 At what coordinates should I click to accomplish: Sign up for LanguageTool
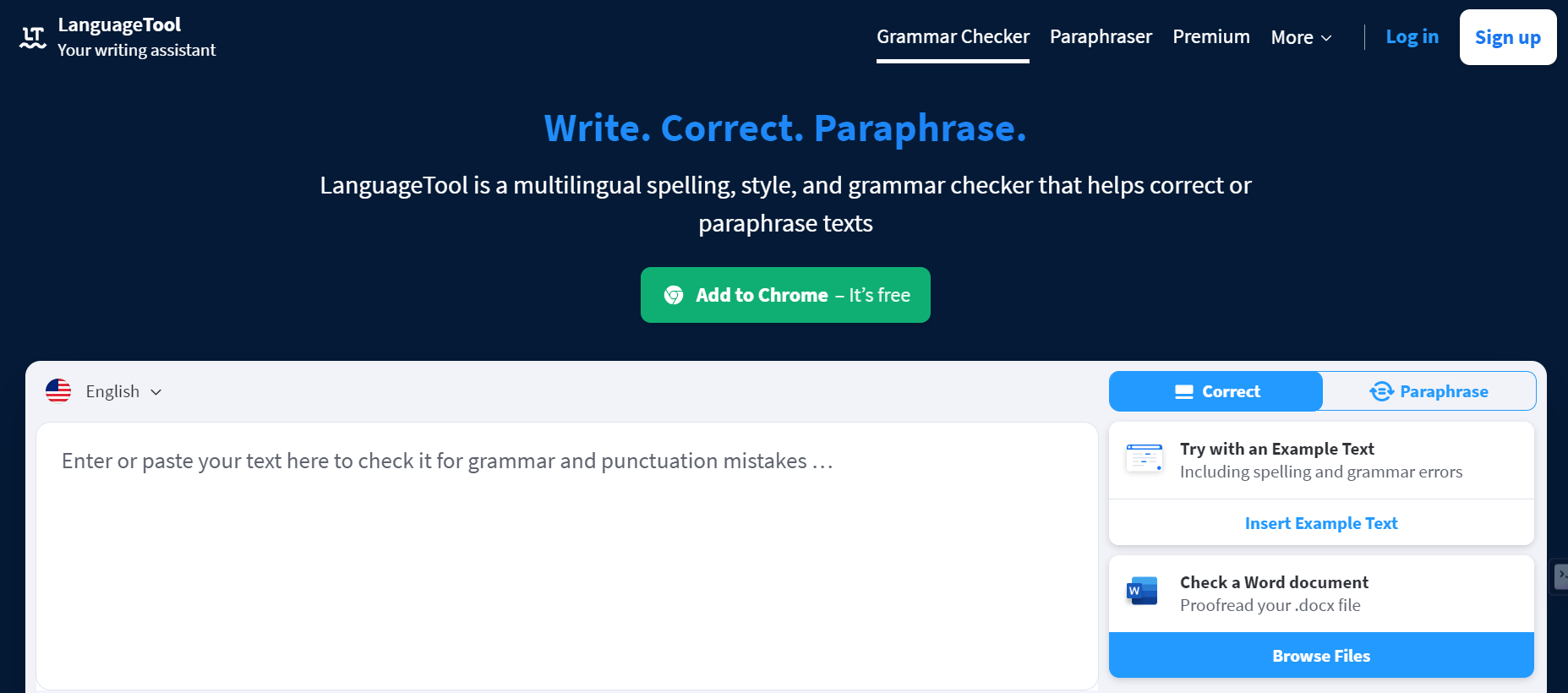pyautogui.click(x=1507, y=36)
